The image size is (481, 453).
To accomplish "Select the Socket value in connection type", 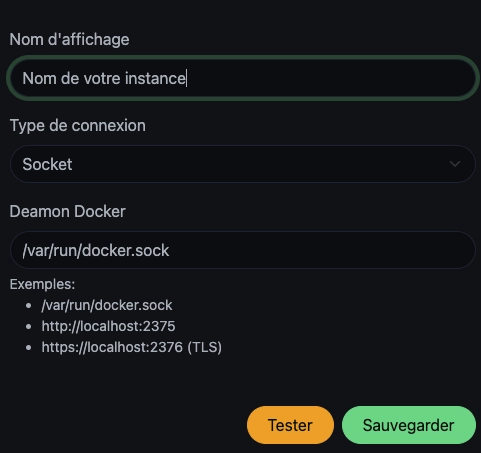I will [x=47, y=164].
